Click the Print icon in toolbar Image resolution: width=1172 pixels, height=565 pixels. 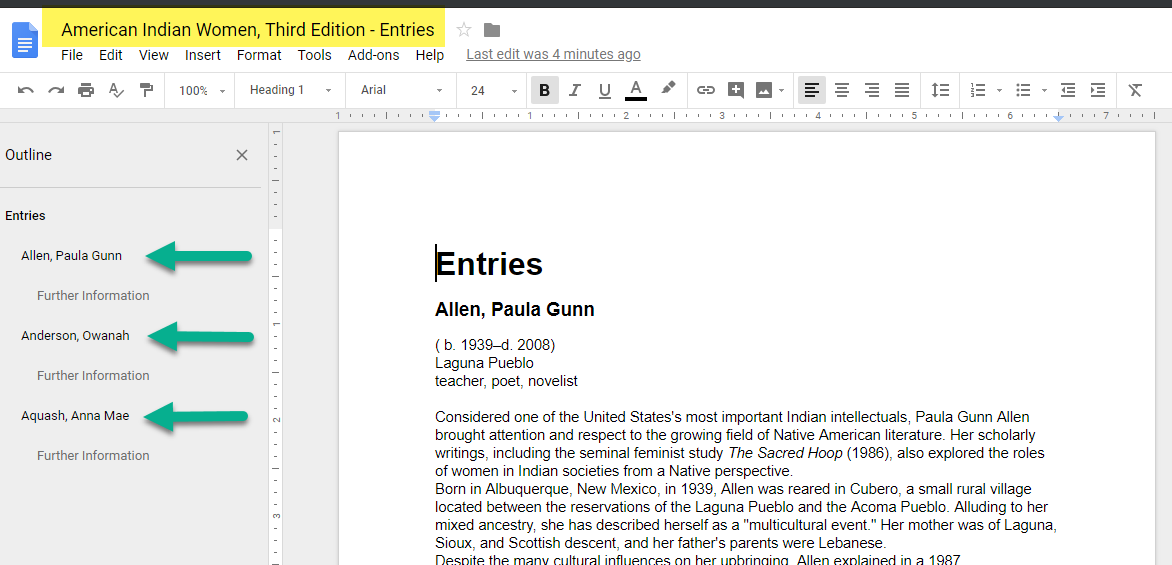[x=86, y=90]
